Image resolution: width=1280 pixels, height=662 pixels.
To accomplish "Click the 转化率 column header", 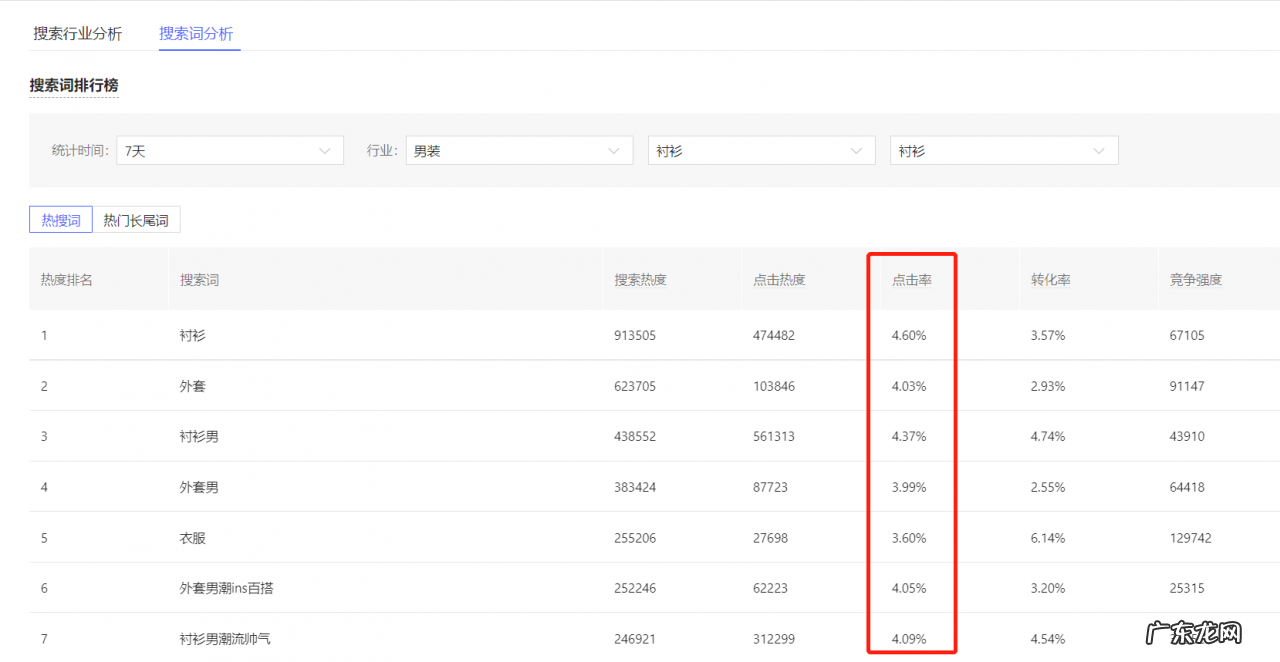I will (1050, 280).
